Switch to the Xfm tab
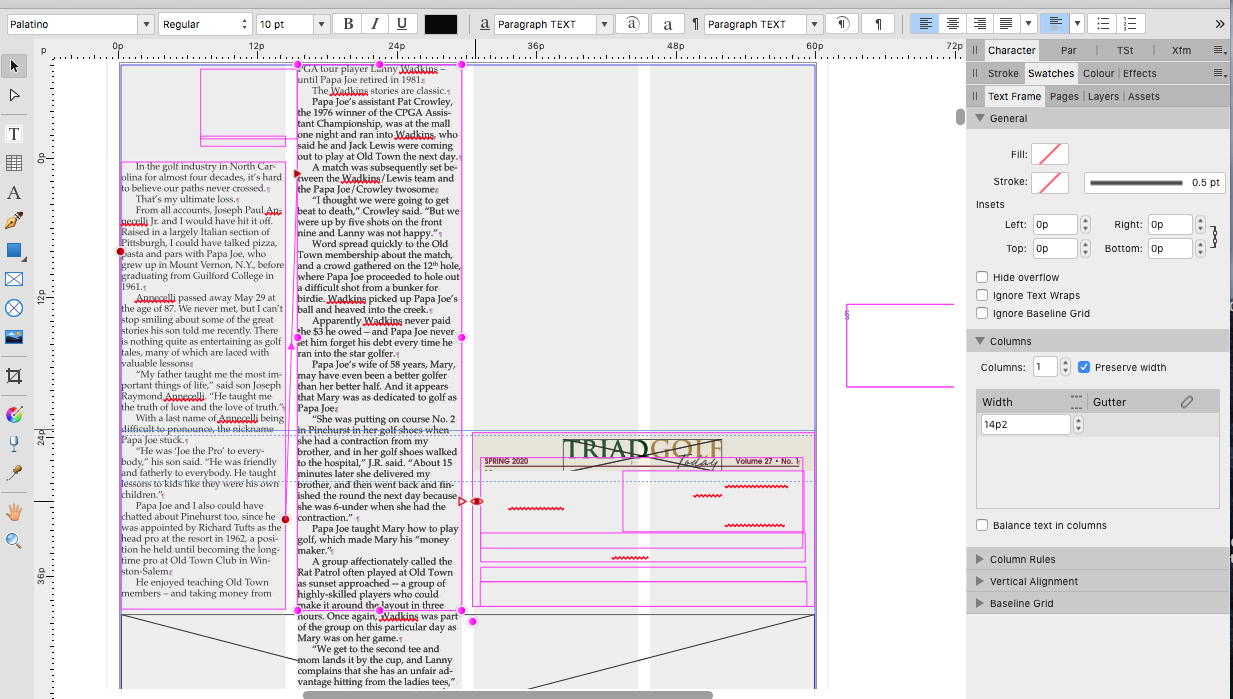The image size is (1233, 699). (x=1181, y=50)
